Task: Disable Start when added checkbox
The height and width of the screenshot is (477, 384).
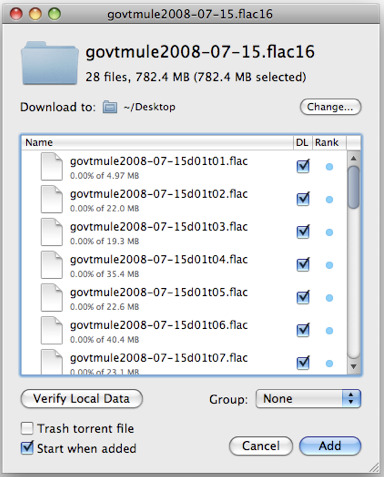Action: 27,448
